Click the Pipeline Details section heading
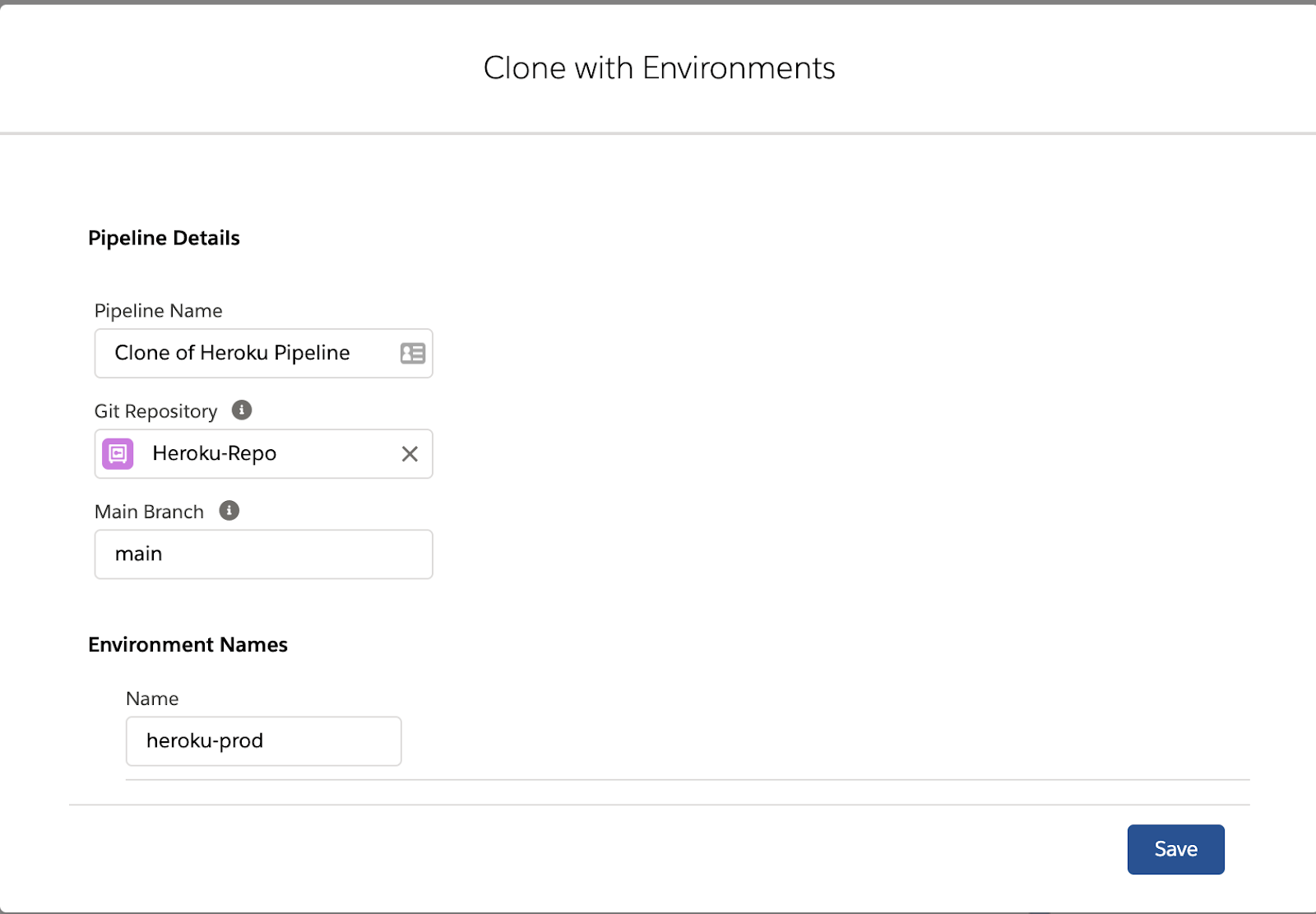1316x914 pixels. click(x=164, y=238)
